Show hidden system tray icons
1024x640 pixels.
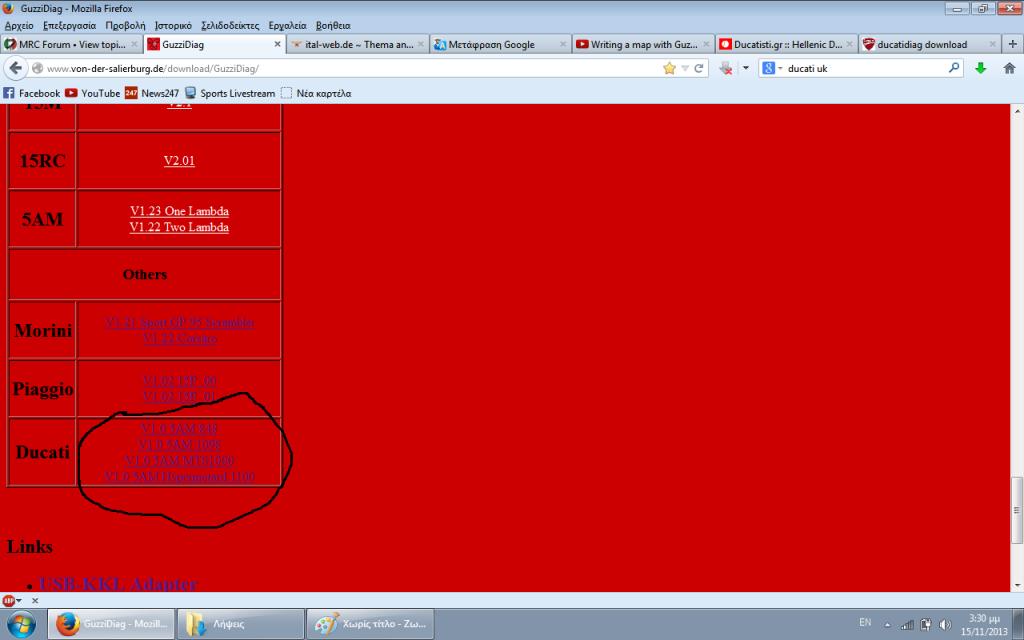[887, 624]
